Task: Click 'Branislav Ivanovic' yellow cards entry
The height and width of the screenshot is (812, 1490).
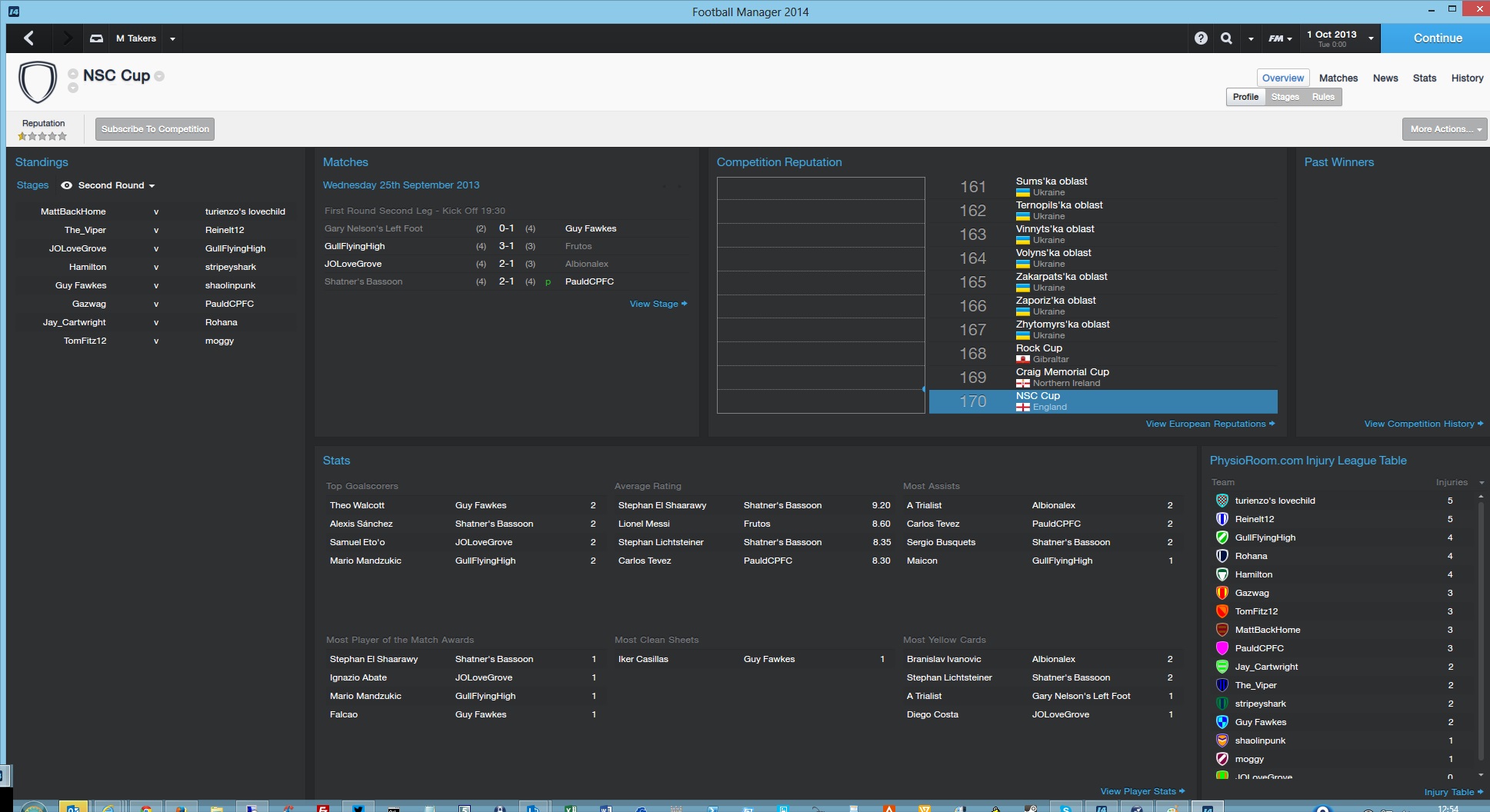Action: click(944, 659)
